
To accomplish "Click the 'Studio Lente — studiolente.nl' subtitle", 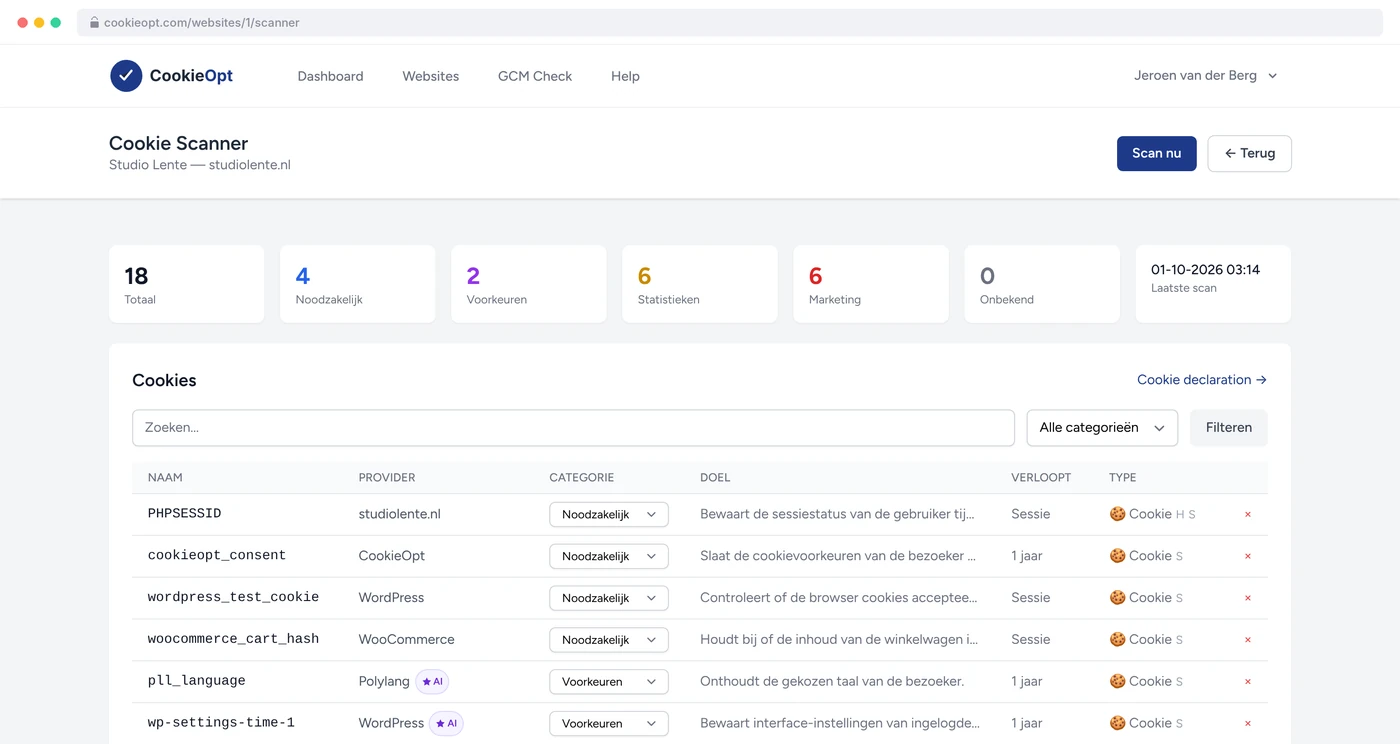I will point(200,165).
